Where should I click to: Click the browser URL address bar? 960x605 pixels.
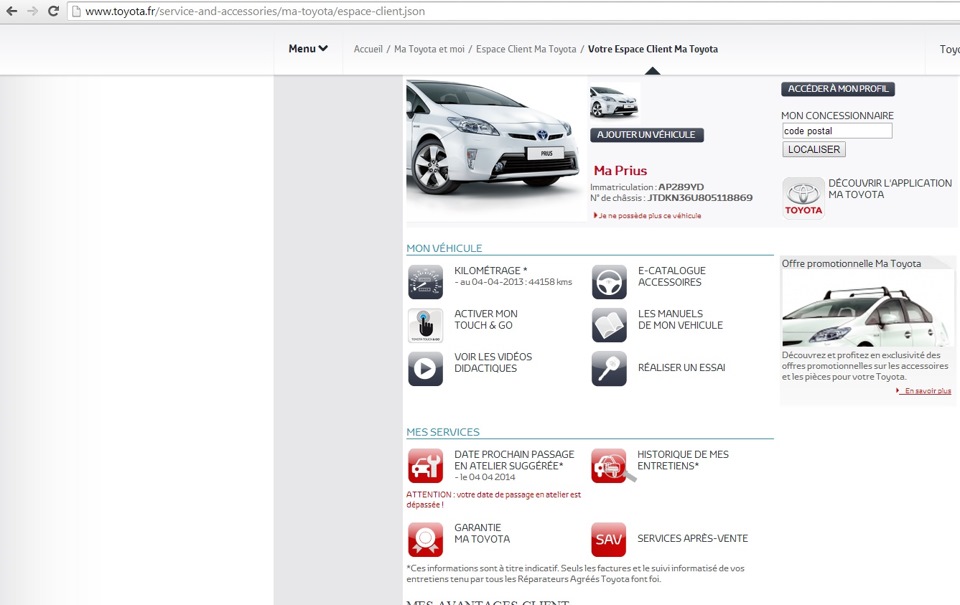coord(514,11)
